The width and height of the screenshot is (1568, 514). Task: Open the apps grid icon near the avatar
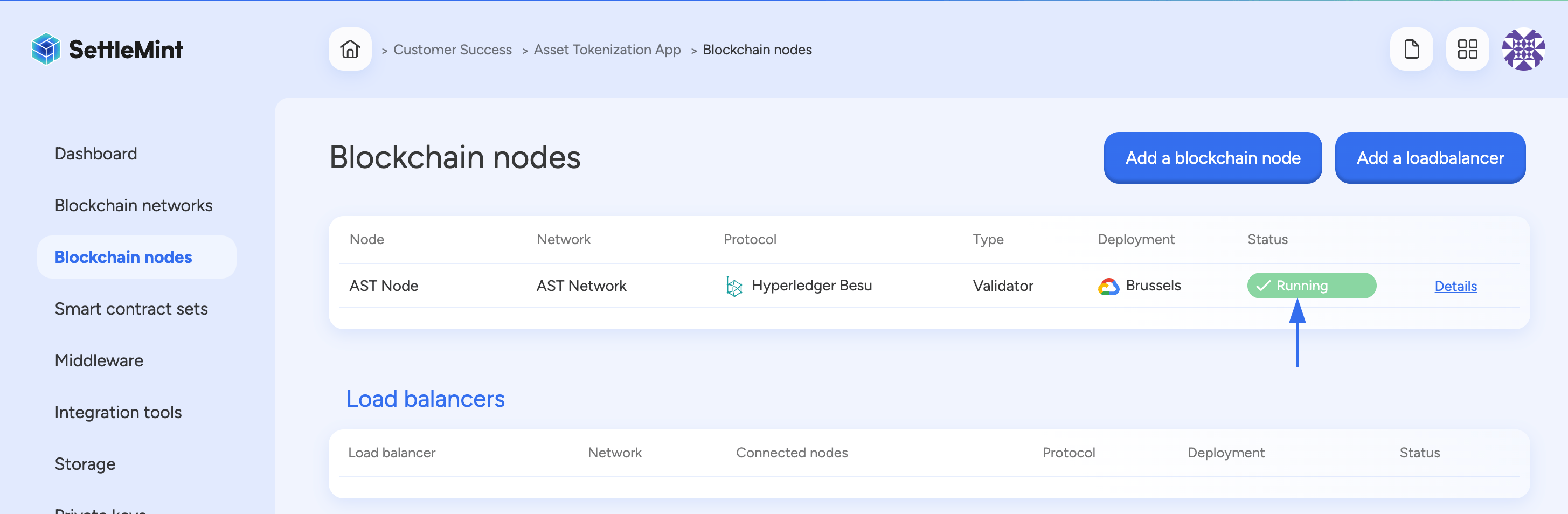pos(1468,49)
